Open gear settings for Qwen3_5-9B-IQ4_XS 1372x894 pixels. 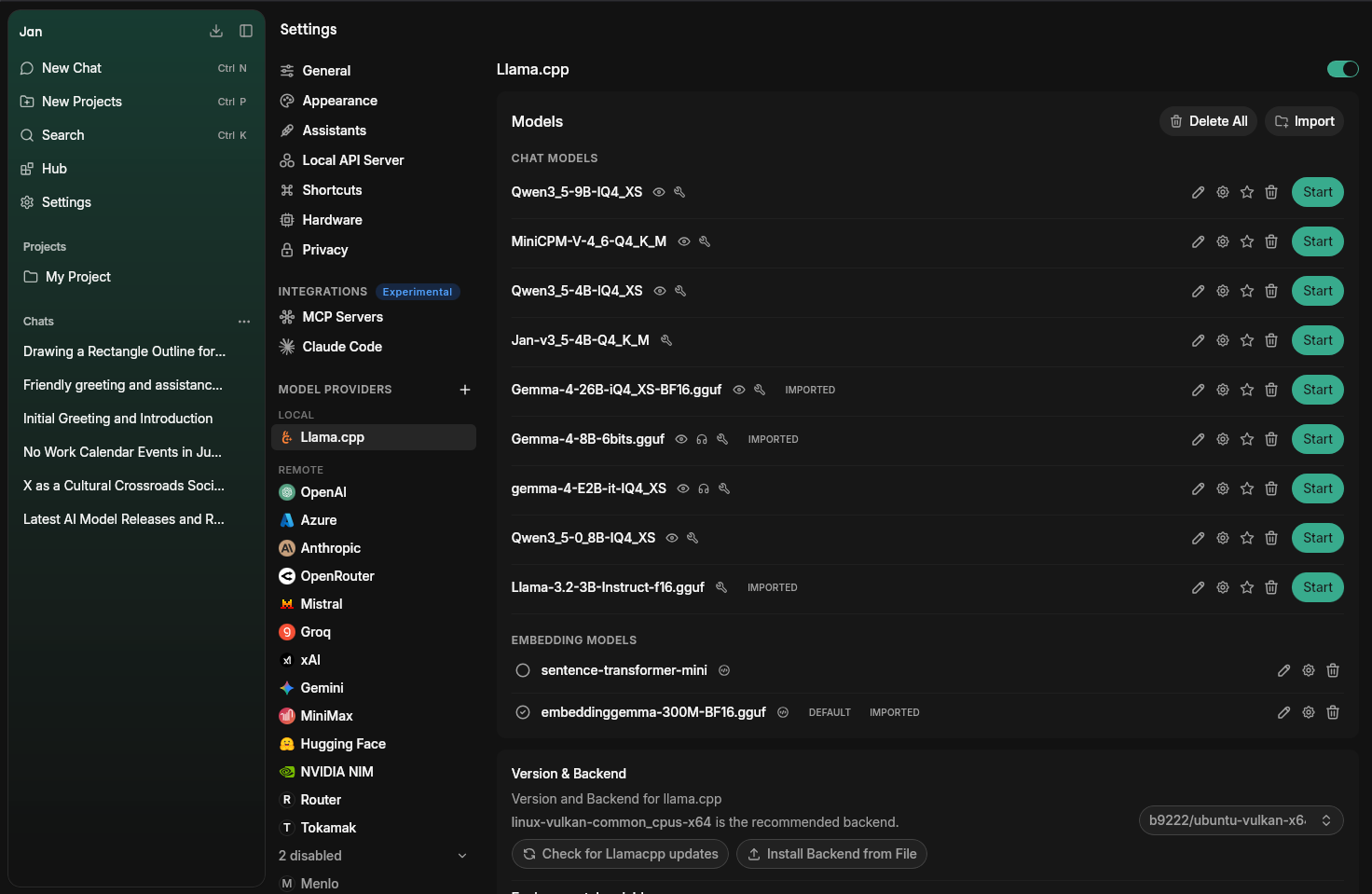tap(1223, 192)
